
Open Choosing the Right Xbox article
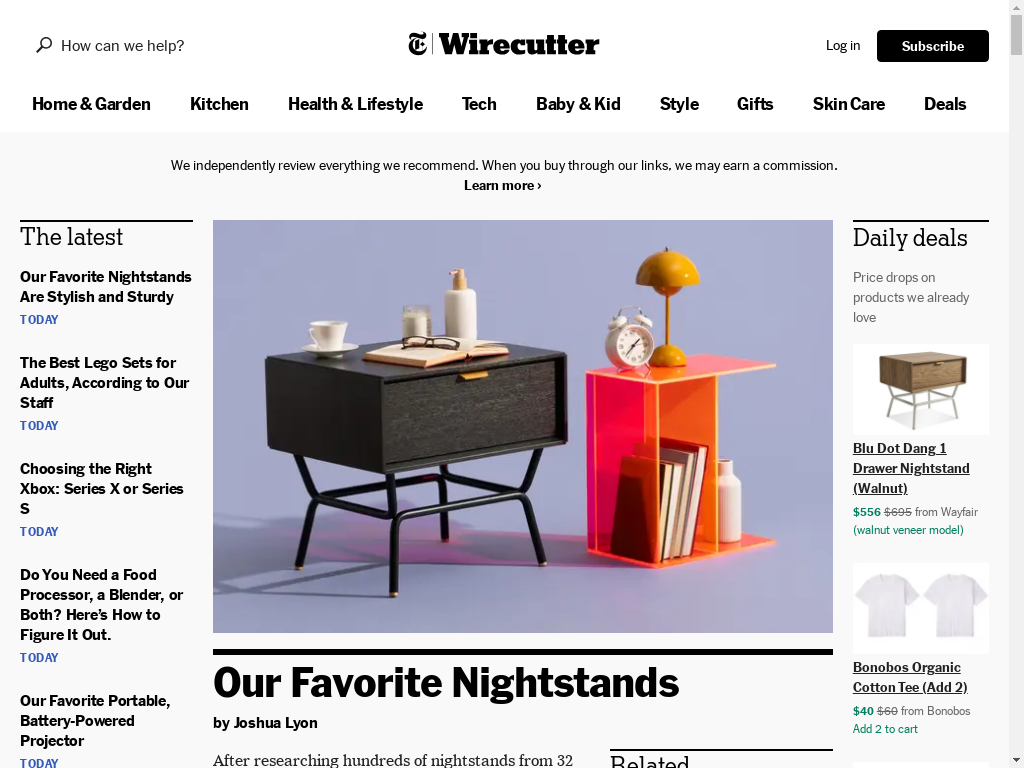coord(102,488)
